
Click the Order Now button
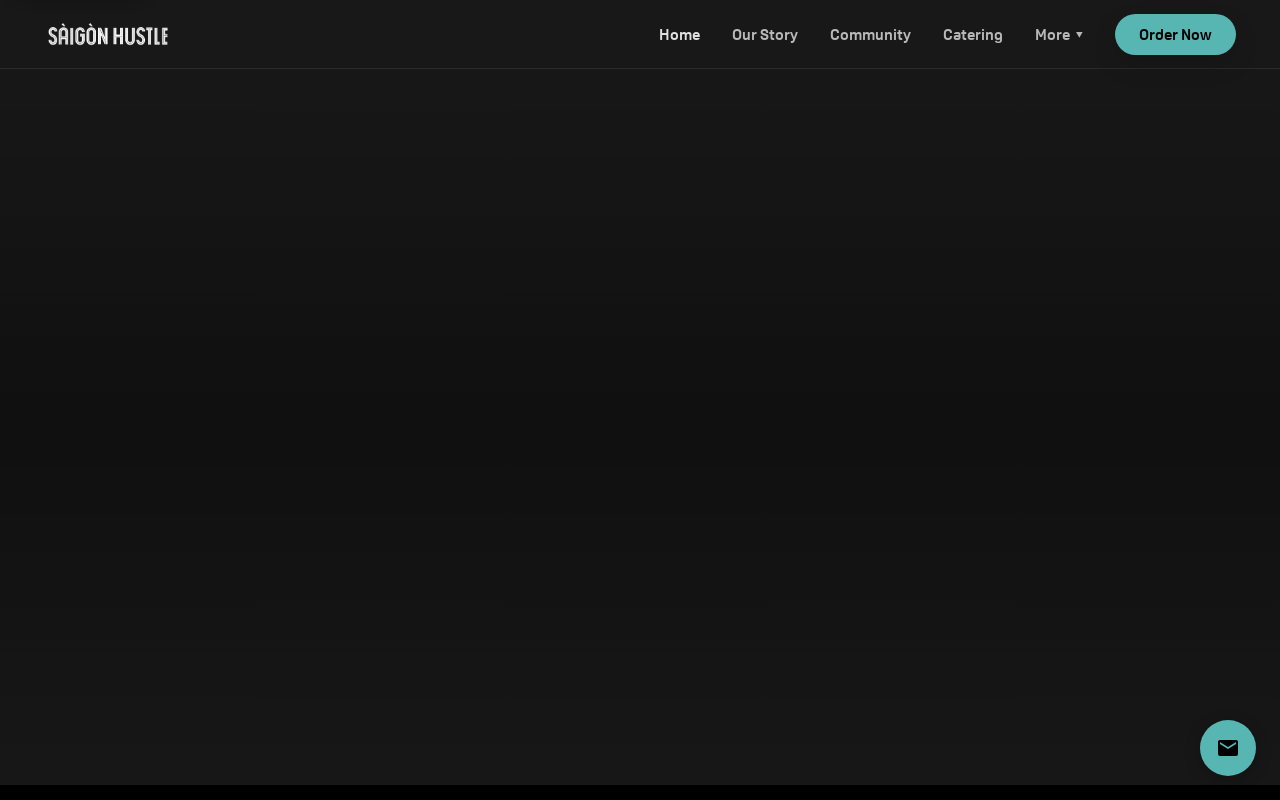pos(1175,34)
